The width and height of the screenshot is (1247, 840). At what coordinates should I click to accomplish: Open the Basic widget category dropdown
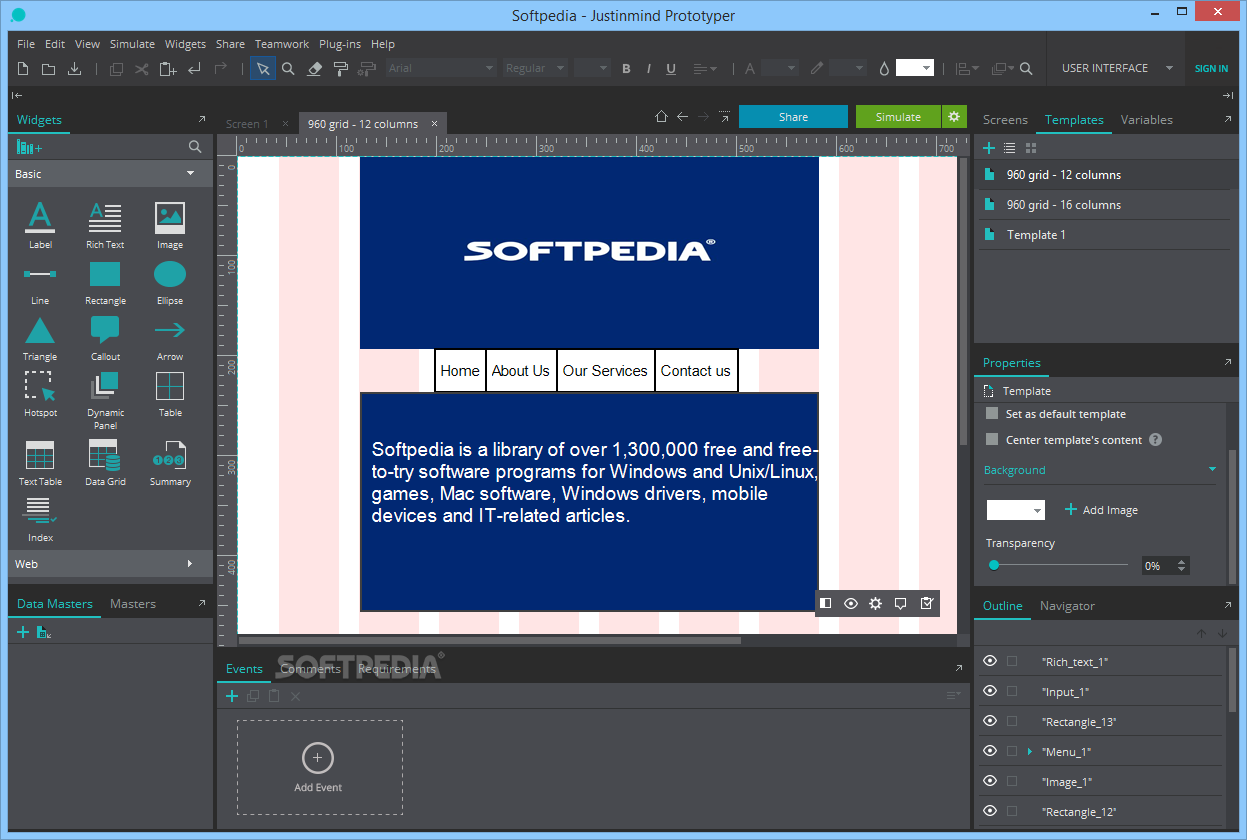click(x=110, y=174)
